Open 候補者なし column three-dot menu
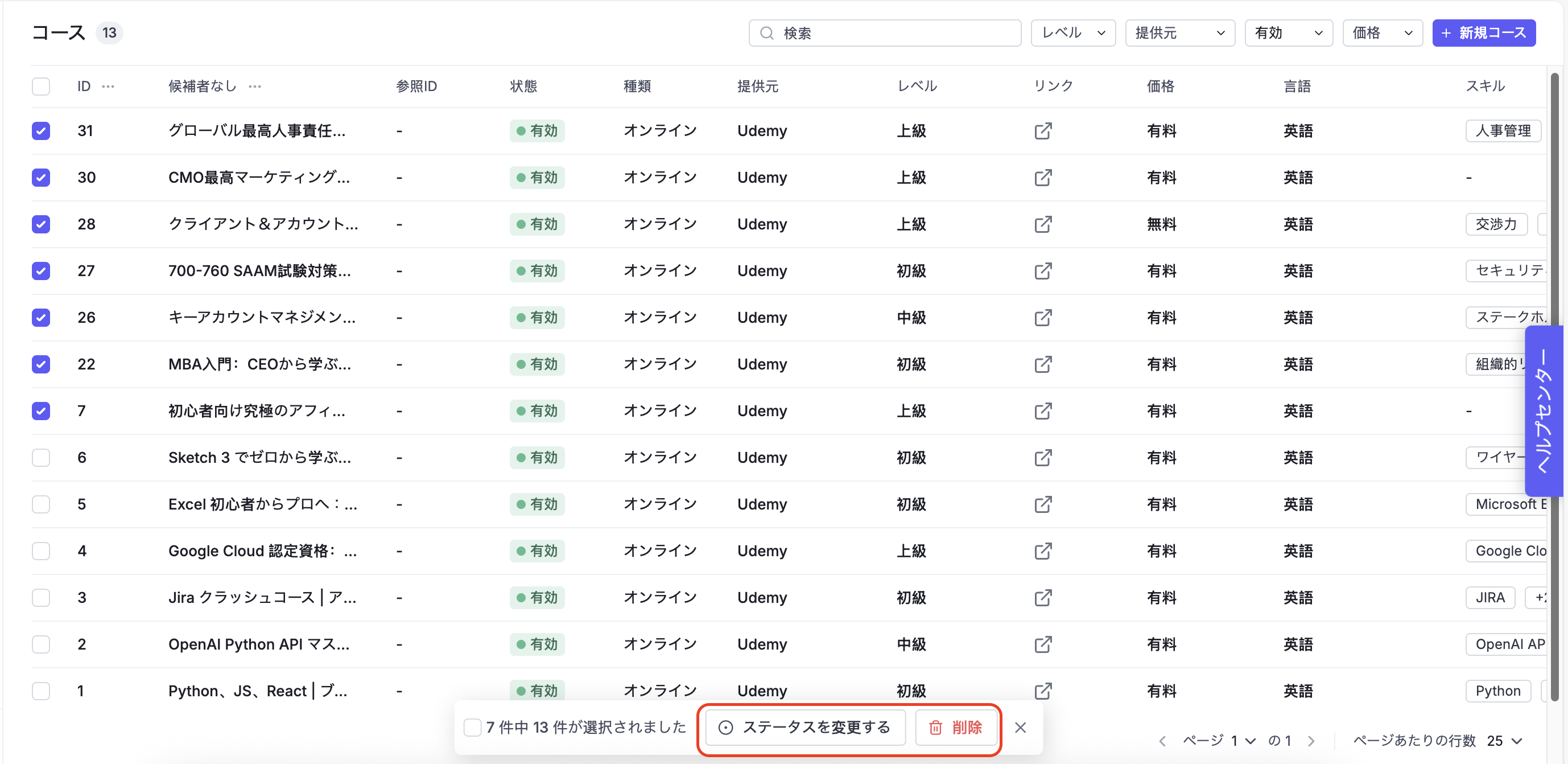The width and height of the screenshot is (1568, 764). coord(254,87)
